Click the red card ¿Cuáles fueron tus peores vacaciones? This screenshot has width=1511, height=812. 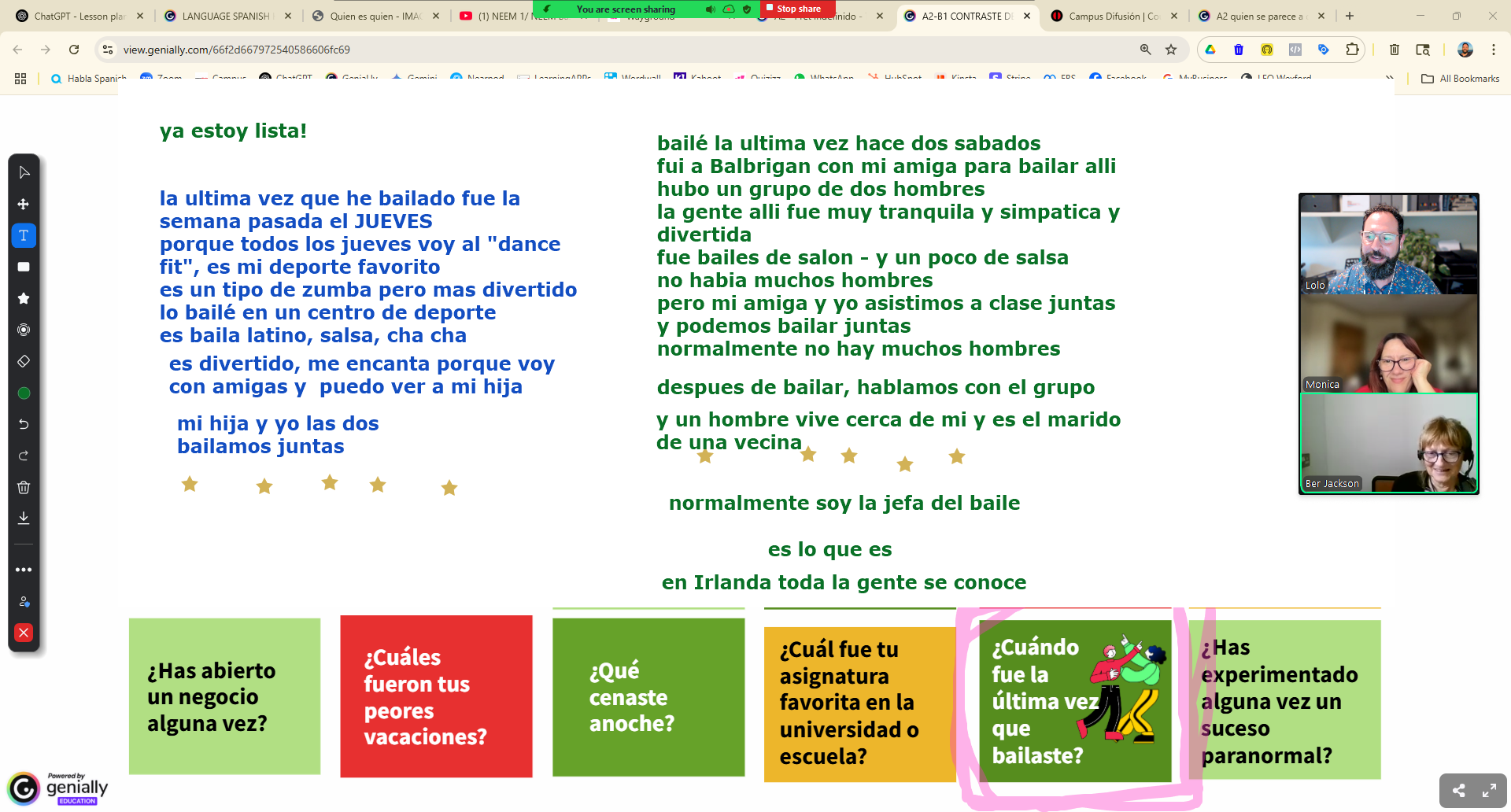click(436, 696)
